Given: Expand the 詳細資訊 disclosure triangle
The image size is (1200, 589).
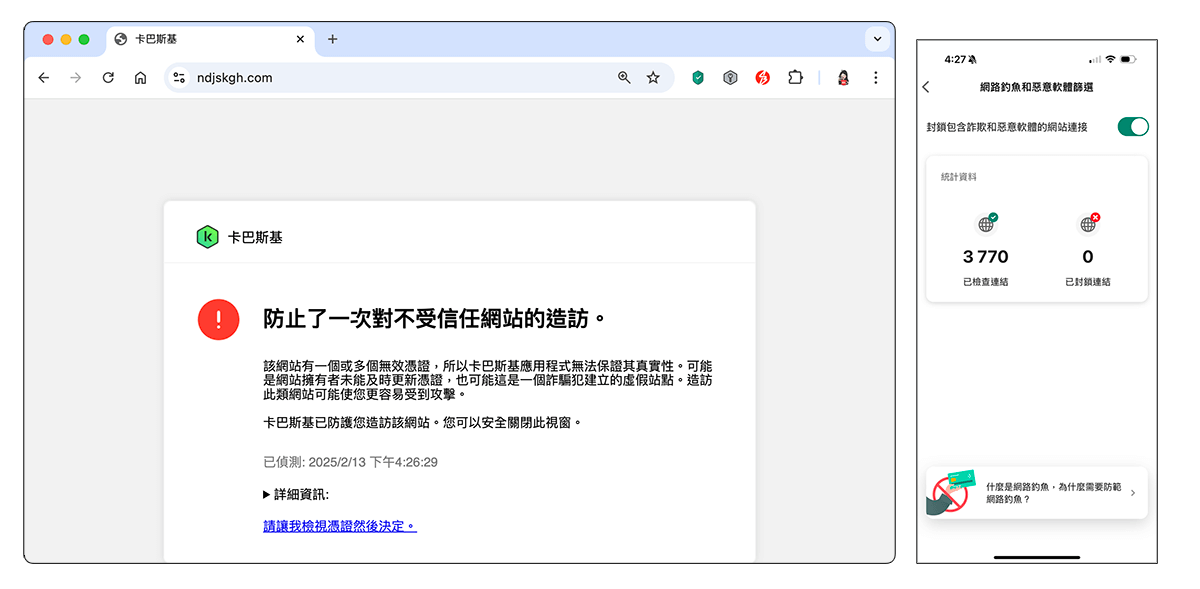Looking at the screenshot, I should pos(267,494).
